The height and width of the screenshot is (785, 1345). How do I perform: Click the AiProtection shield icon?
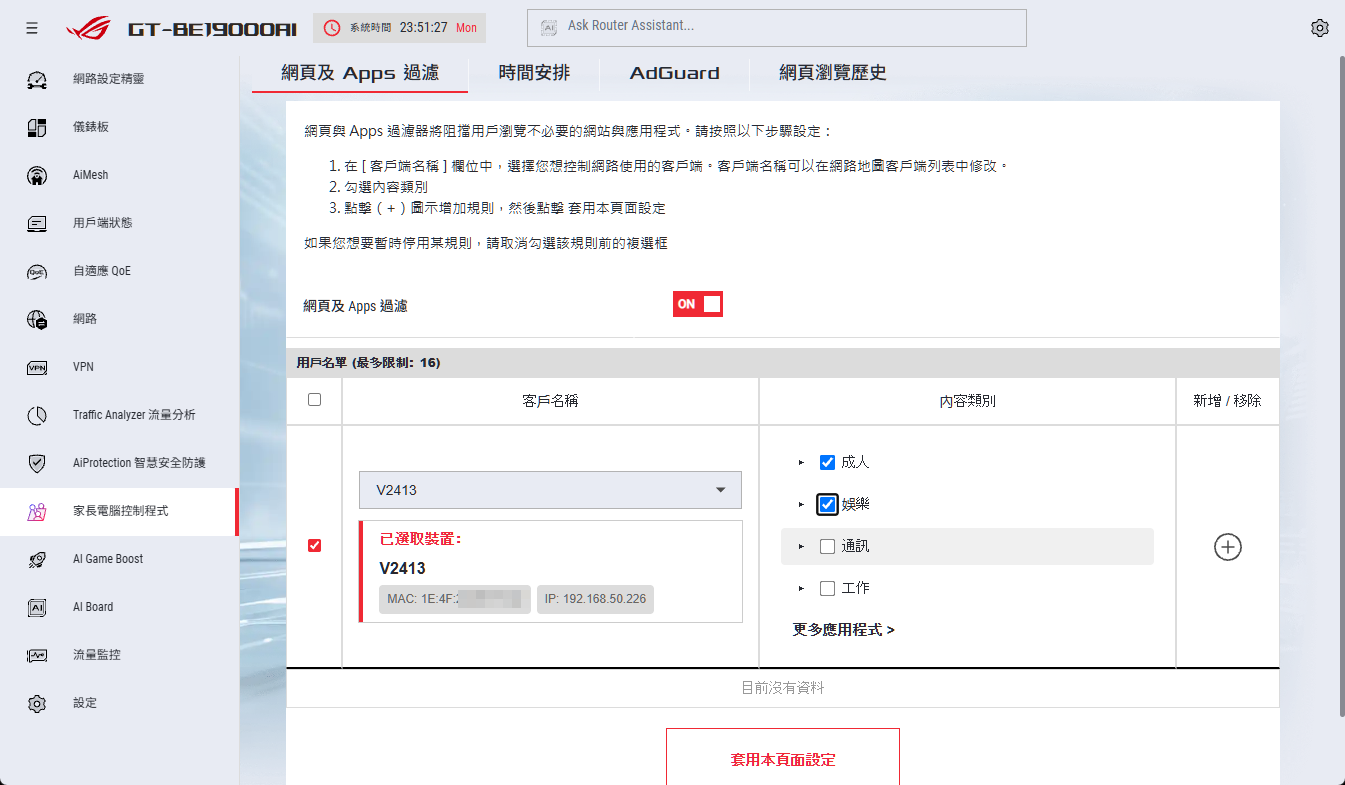coord(37,463)
